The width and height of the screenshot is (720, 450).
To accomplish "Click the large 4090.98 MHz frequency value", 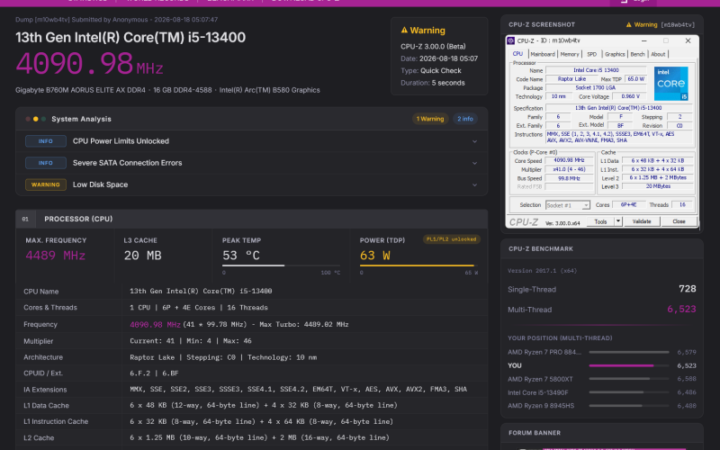I will tap(89, 64).
